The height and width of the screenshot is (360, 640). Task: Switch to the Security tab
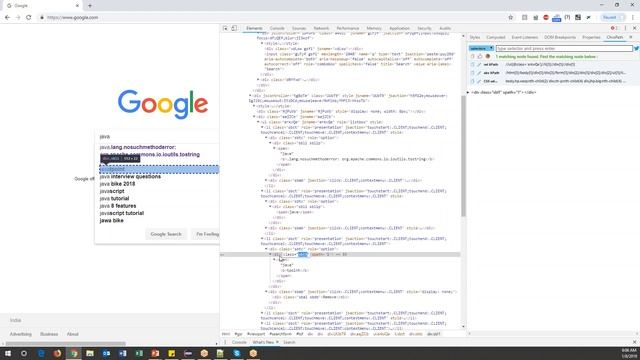click(x=424, y=28)
